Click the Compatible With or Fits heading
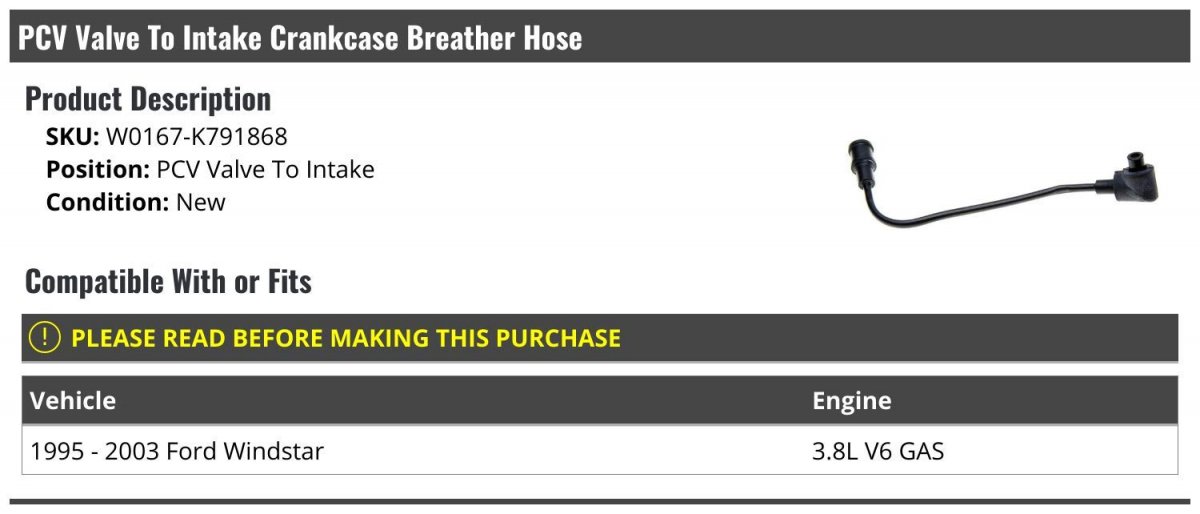This screenshot has height=514, width=1200. click(x=168, y=282)
